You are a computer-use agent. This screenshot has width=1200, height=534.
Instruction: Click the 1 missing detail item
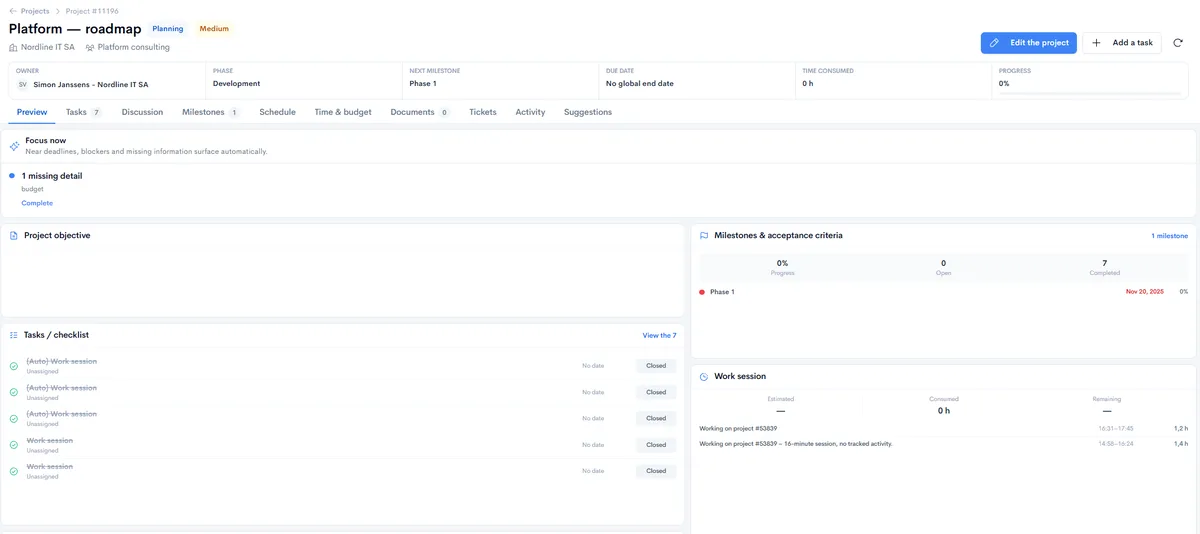52,176
